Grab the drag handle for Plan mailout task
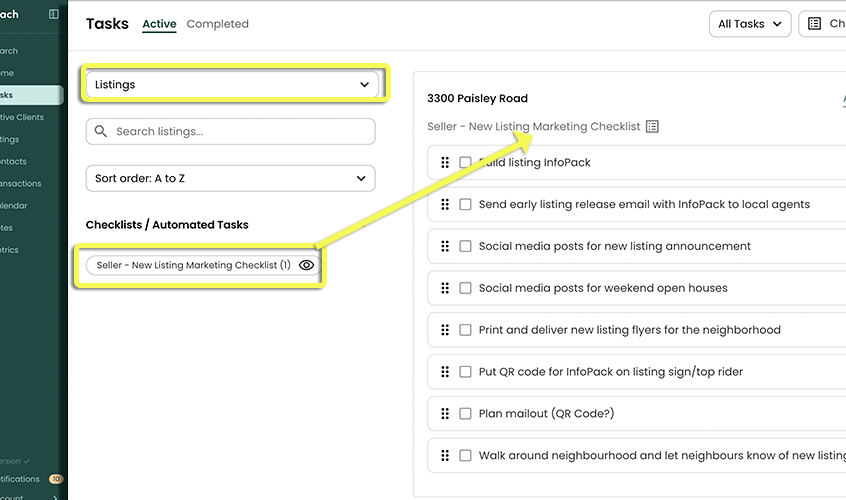Screen dimensions: 846x500 click(x=445, y=414)
